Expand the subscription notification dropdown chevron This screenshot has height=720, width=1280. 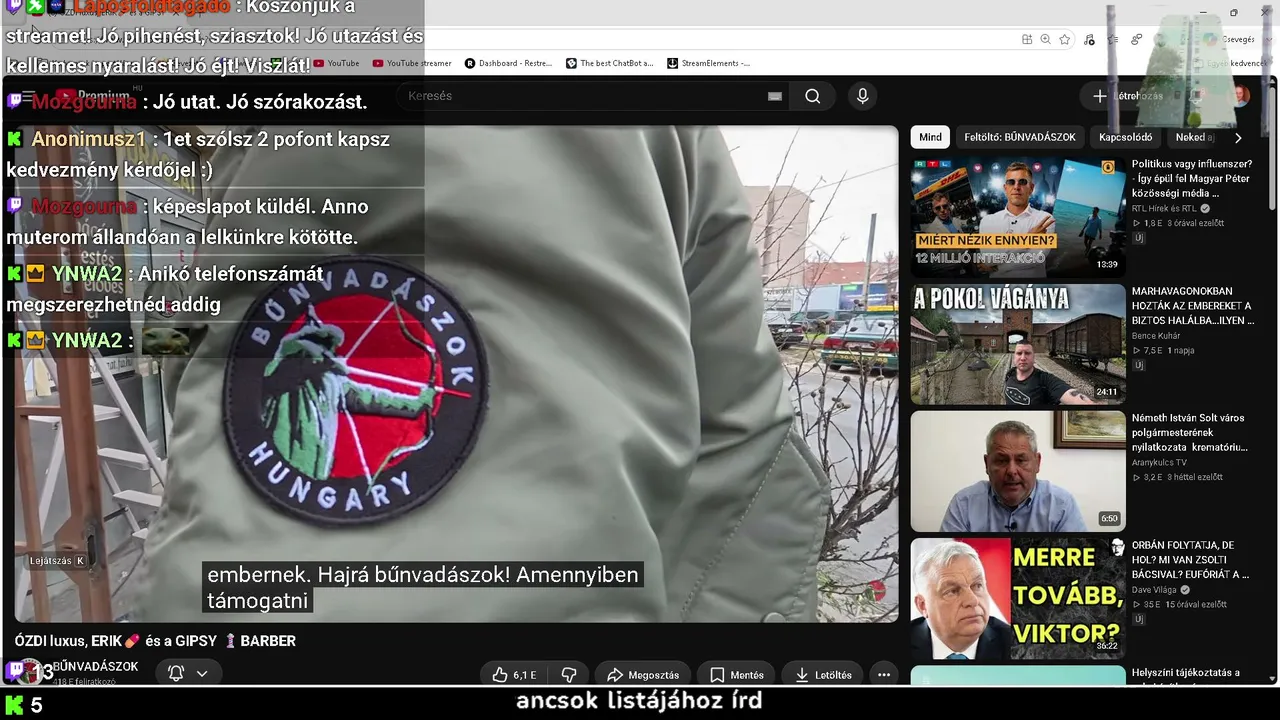(x=202, y=674)
